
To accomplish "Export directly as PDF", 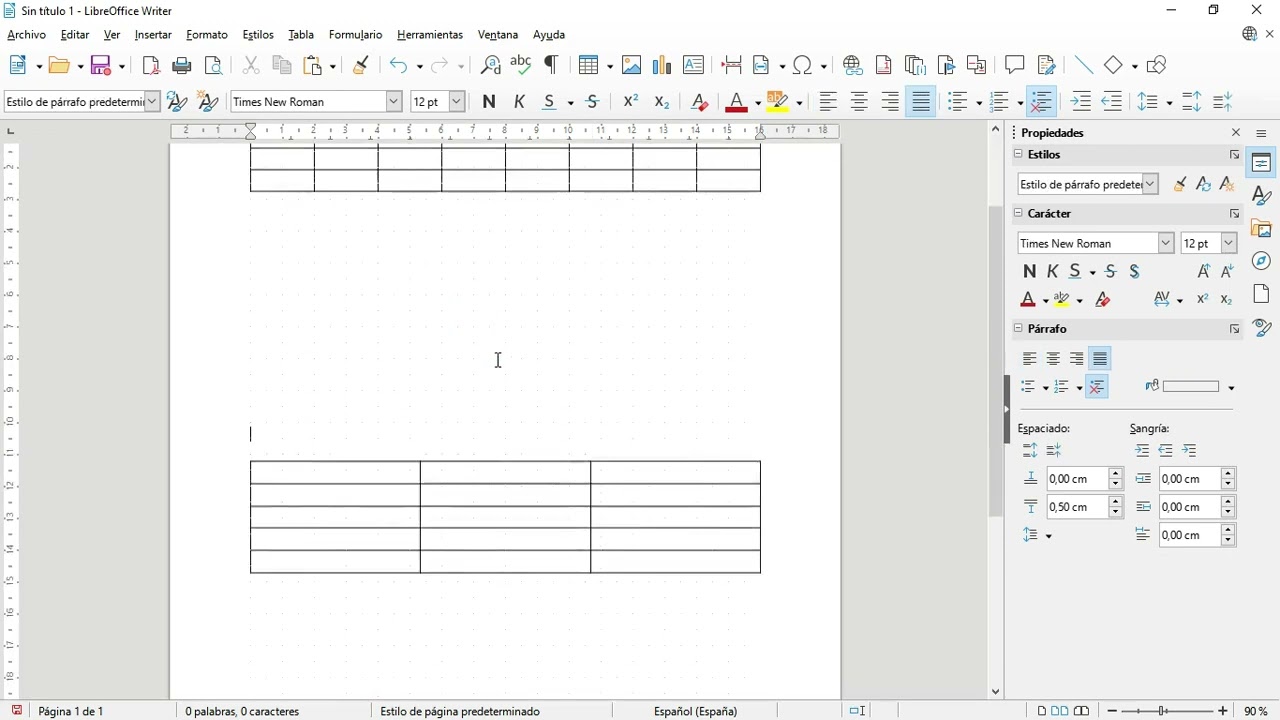I will pyautogui.click(x=151, y=65).
